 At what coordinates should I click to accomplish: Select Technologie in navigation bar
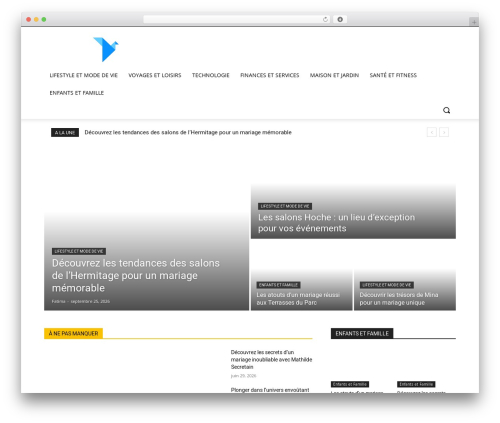[x=211, y=75]
